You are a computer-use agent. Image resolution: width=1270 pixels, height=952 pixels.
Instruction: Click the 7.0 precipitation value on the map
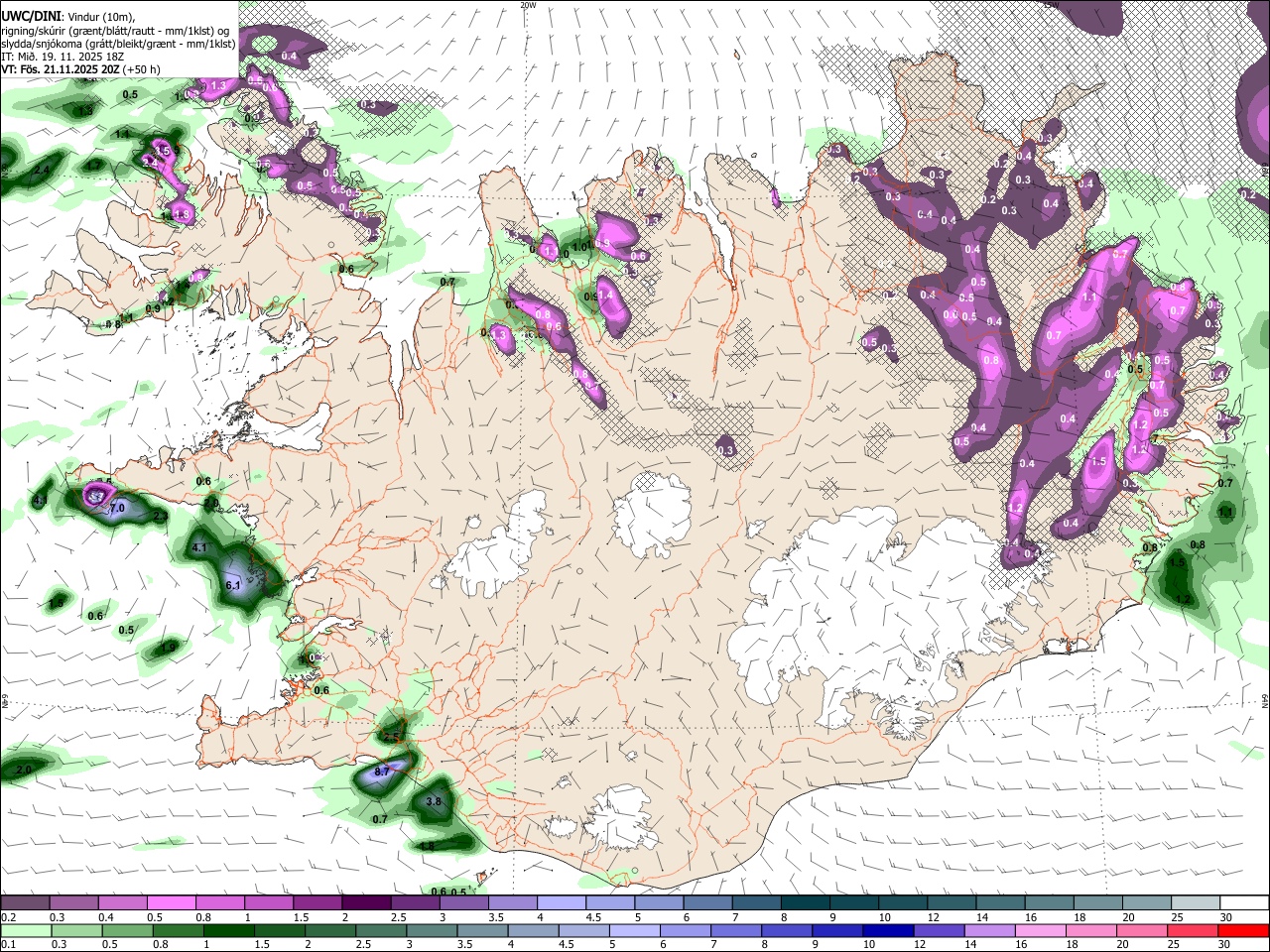[x=116, y=507]
